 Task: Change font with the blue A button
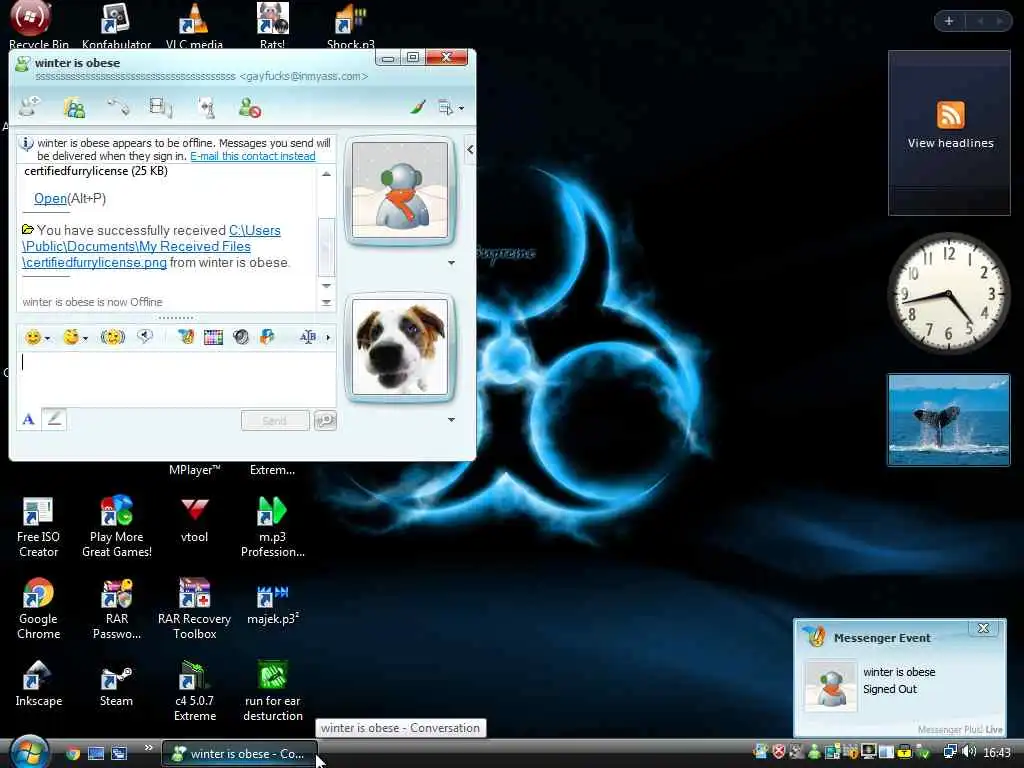point(28,419)
